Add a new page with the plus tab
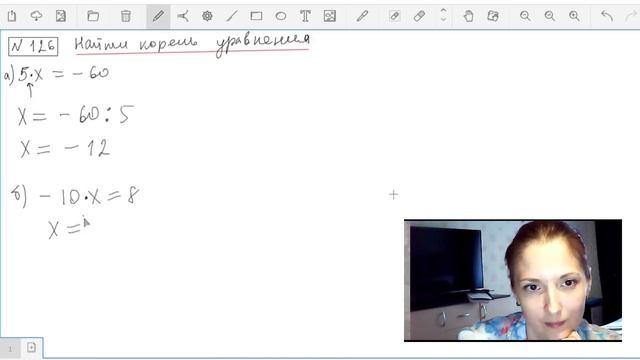The image size is (640, 360). coord(31,347)
